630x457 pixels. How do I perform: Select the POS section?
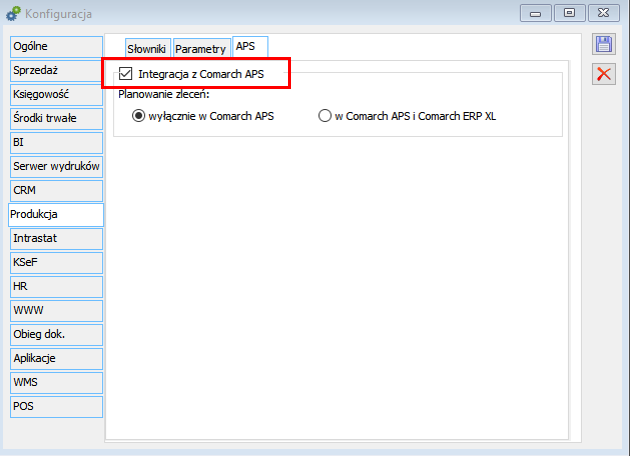pos(56,407)
